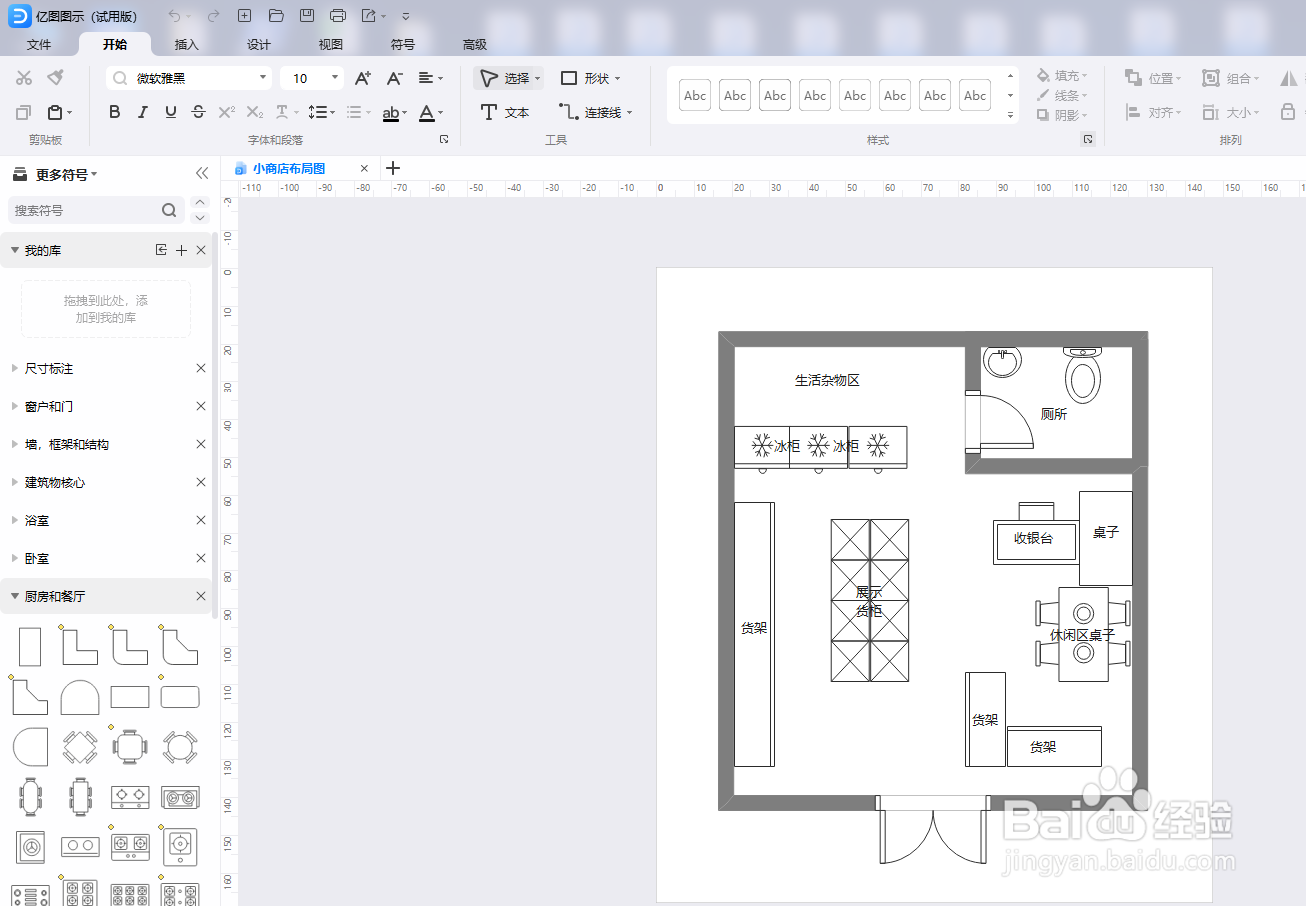Close the 浴室 library with X
Image resolution: width=1306 pixels, height=906 pixels.
tap(201, 520)
